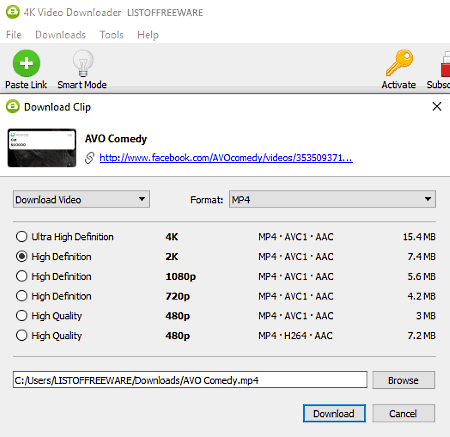Click the Paste Link green plus icon

[x=26, y=63]
